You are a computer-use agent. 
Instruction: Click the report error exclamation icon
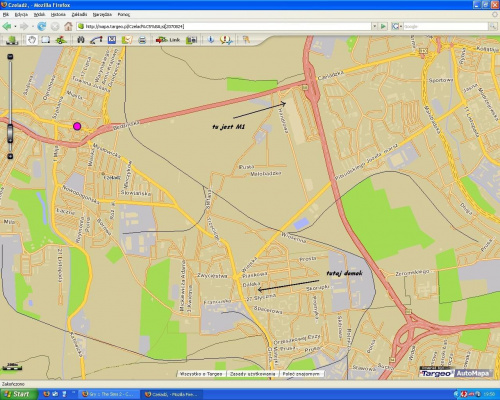point(226,40)
